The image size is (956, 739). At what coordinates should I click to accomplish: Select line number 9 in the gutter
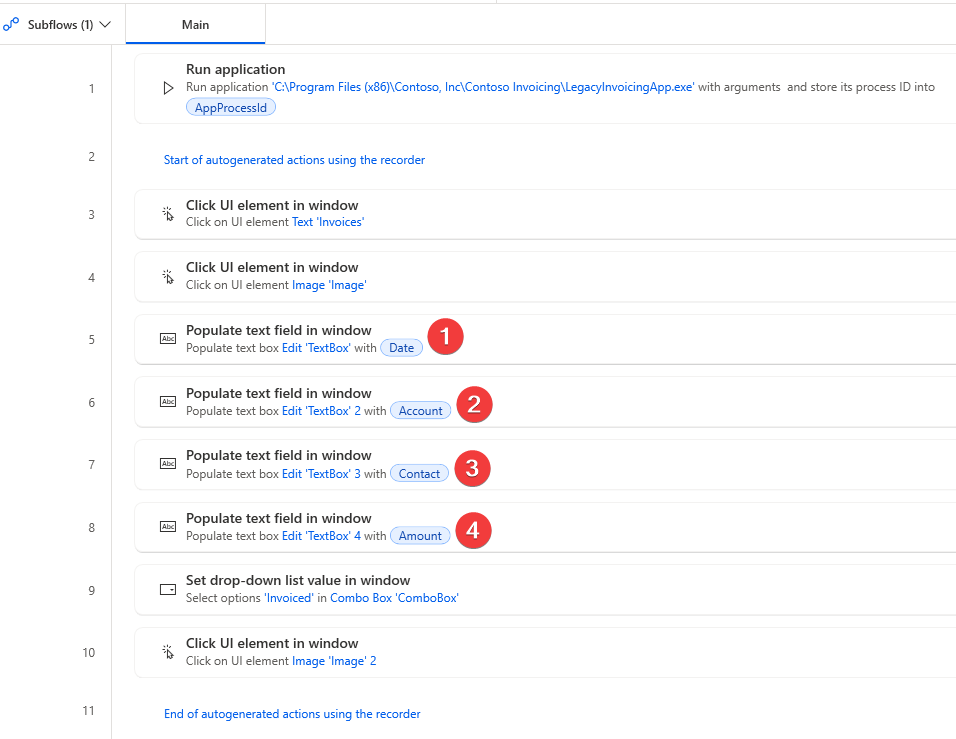tap(91, 590)
